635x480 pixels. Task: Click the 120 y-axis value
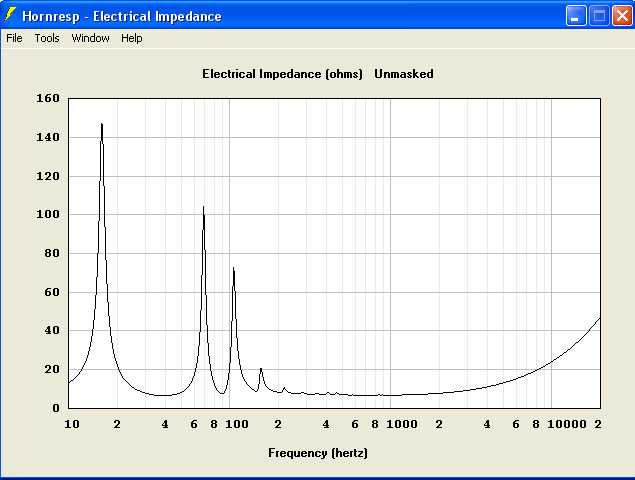(x=48, y=176)
